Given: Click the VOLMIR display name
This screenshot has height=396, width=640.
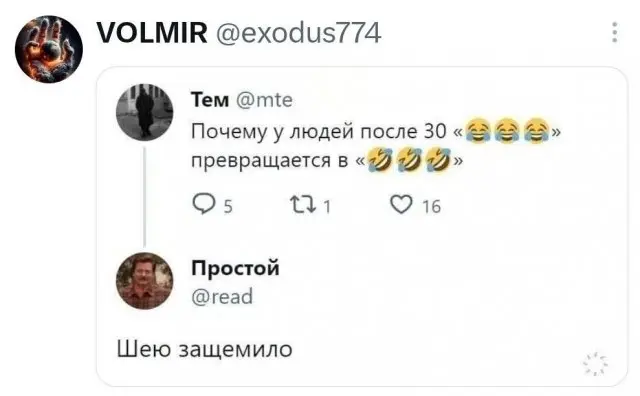Looking at the screenshot, I should tap(152, 33).
